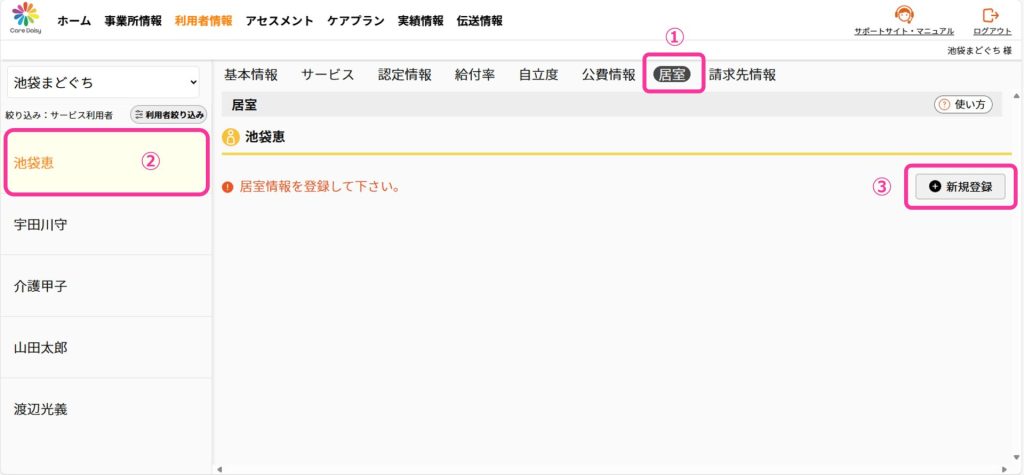Click the サポートサイト・マニュアル link

tap(904, 31)
